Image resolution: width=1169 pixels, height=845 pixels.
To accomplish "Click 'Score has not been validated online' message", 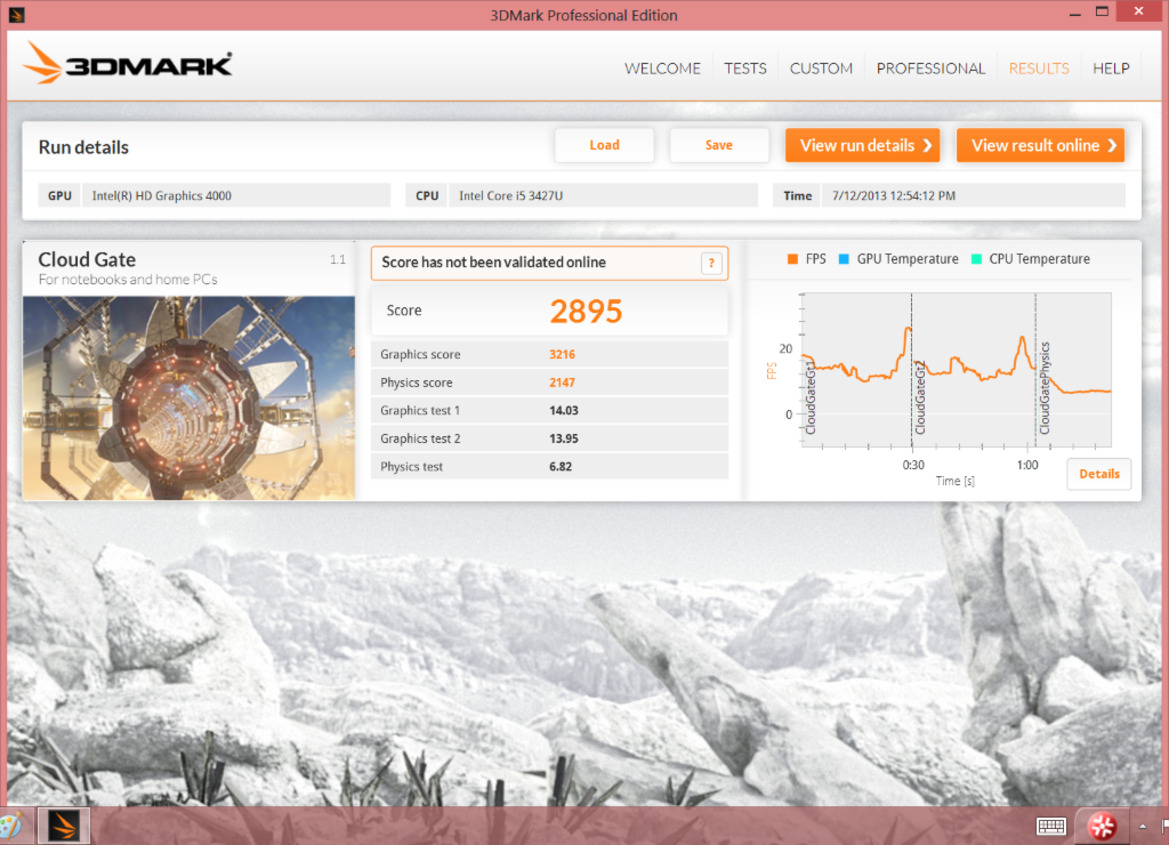I will (x=494, y=263).
